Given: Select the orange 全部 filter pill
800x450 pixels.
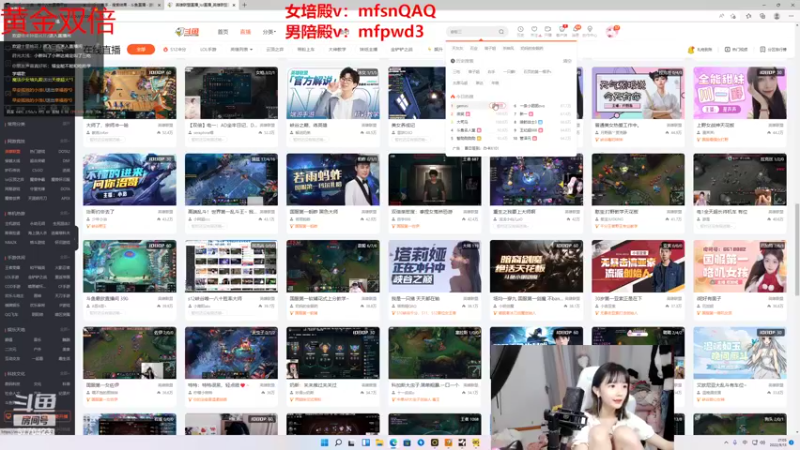Looking at the screenshot, I should [141, 49].
